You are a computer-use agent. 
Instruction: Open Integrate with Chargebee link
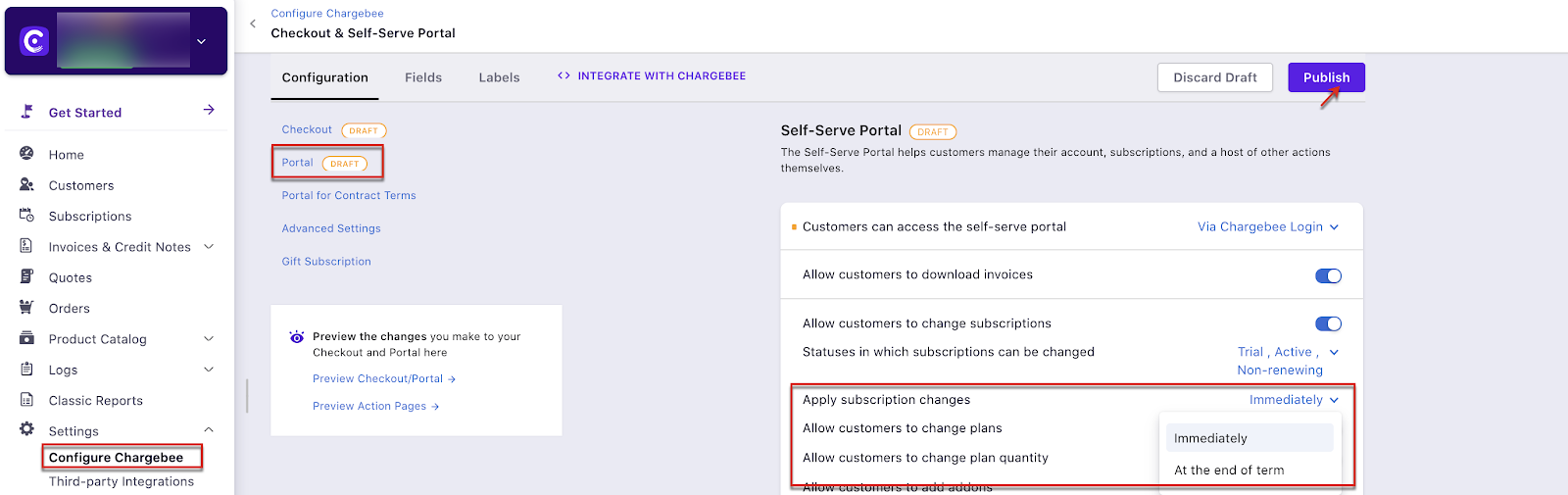coord(652,75)
